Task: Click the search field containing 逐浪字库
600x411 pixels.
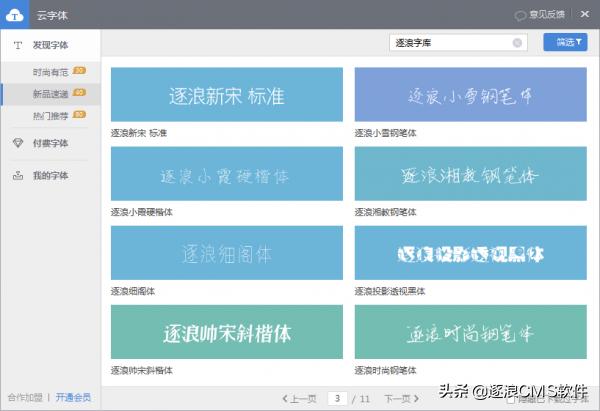Action: point(458,43)
